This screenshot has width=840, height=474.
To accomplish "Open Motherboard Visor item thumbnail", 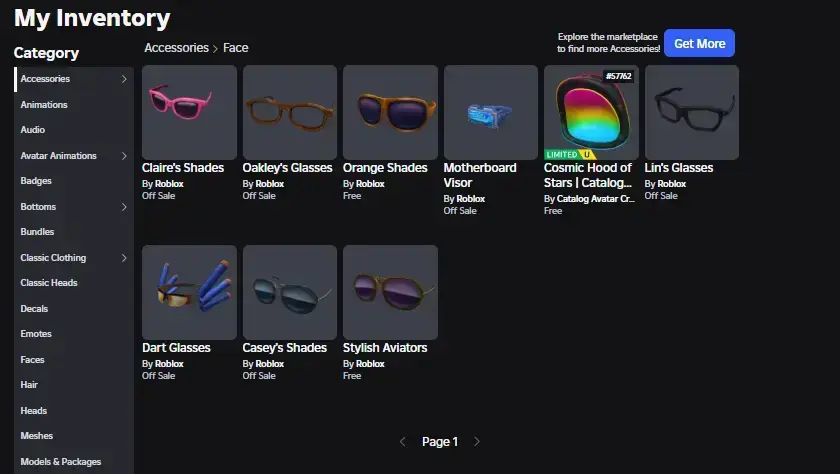I will [x=491, y=112].
